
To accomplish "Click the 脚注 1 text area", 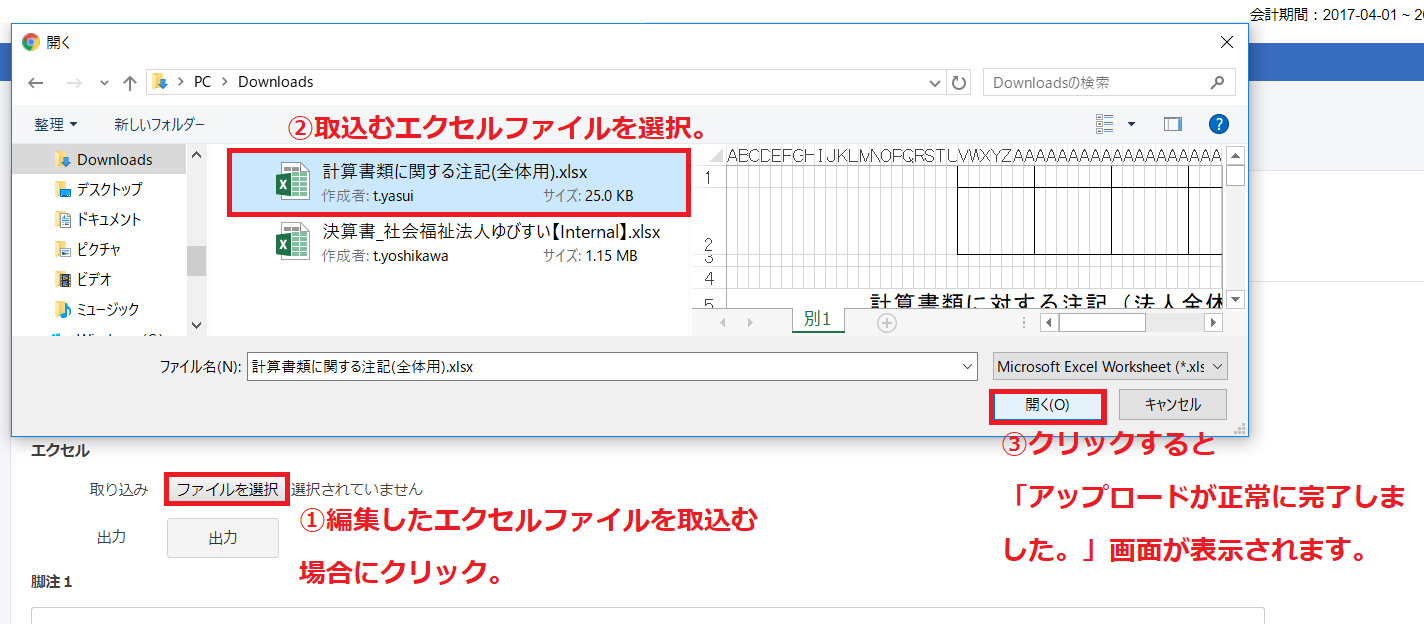I will tap(648, 615).
